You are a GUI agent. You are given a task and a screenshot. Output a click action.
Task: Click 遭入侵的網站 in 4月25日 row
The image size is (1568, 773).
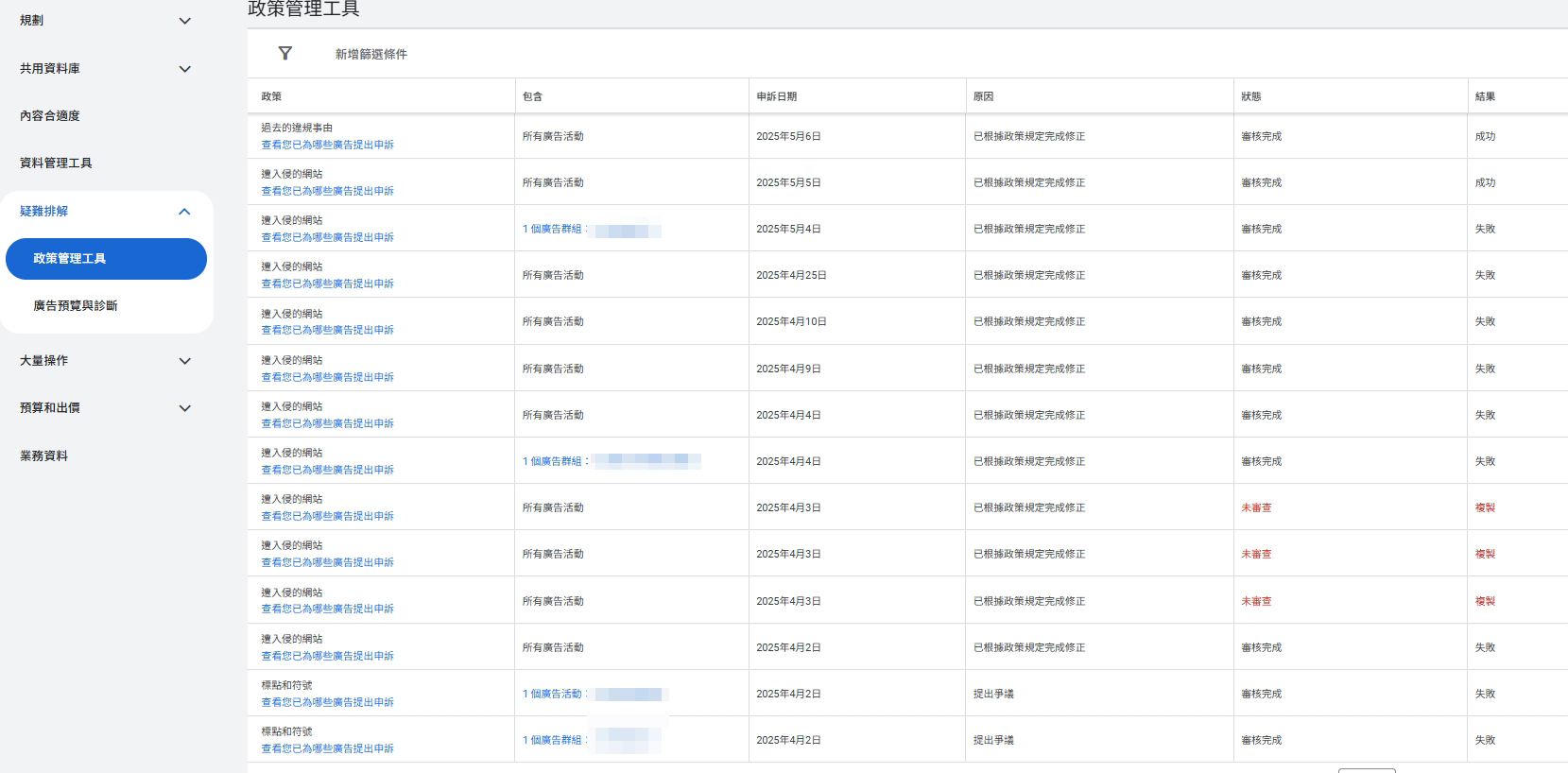(x=292, y=266)
